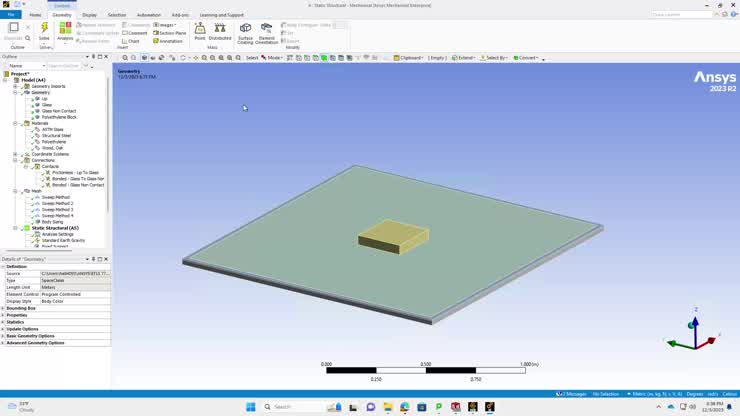This screenshot has height=416, width=740.
Task: Click the Solve lightning bolt icon
Action: (x=44, y=31)
